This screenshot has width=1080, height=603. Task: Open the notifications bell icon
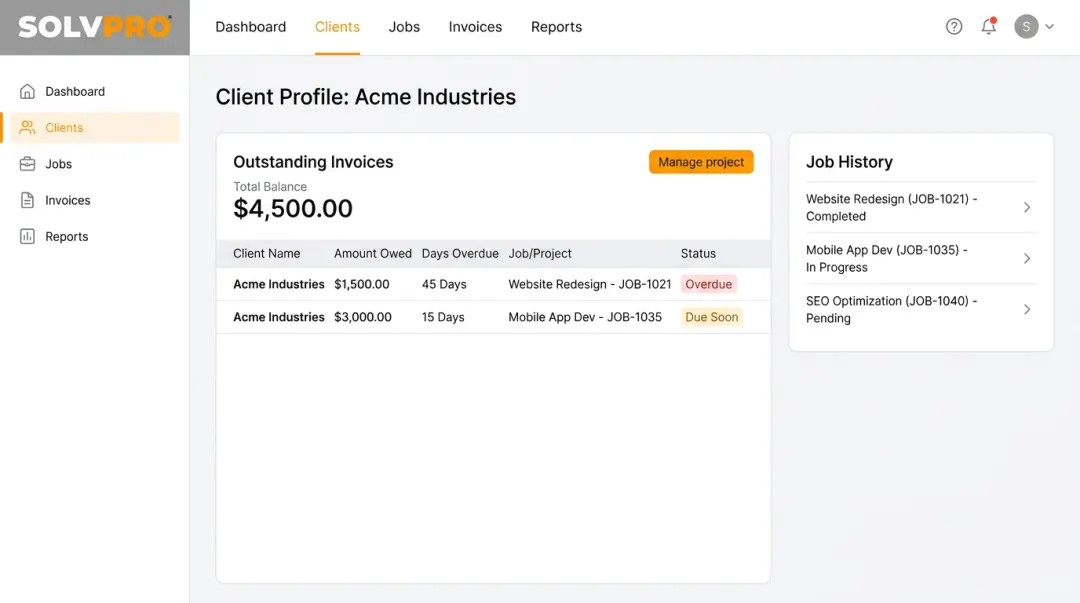coord(988,26)
